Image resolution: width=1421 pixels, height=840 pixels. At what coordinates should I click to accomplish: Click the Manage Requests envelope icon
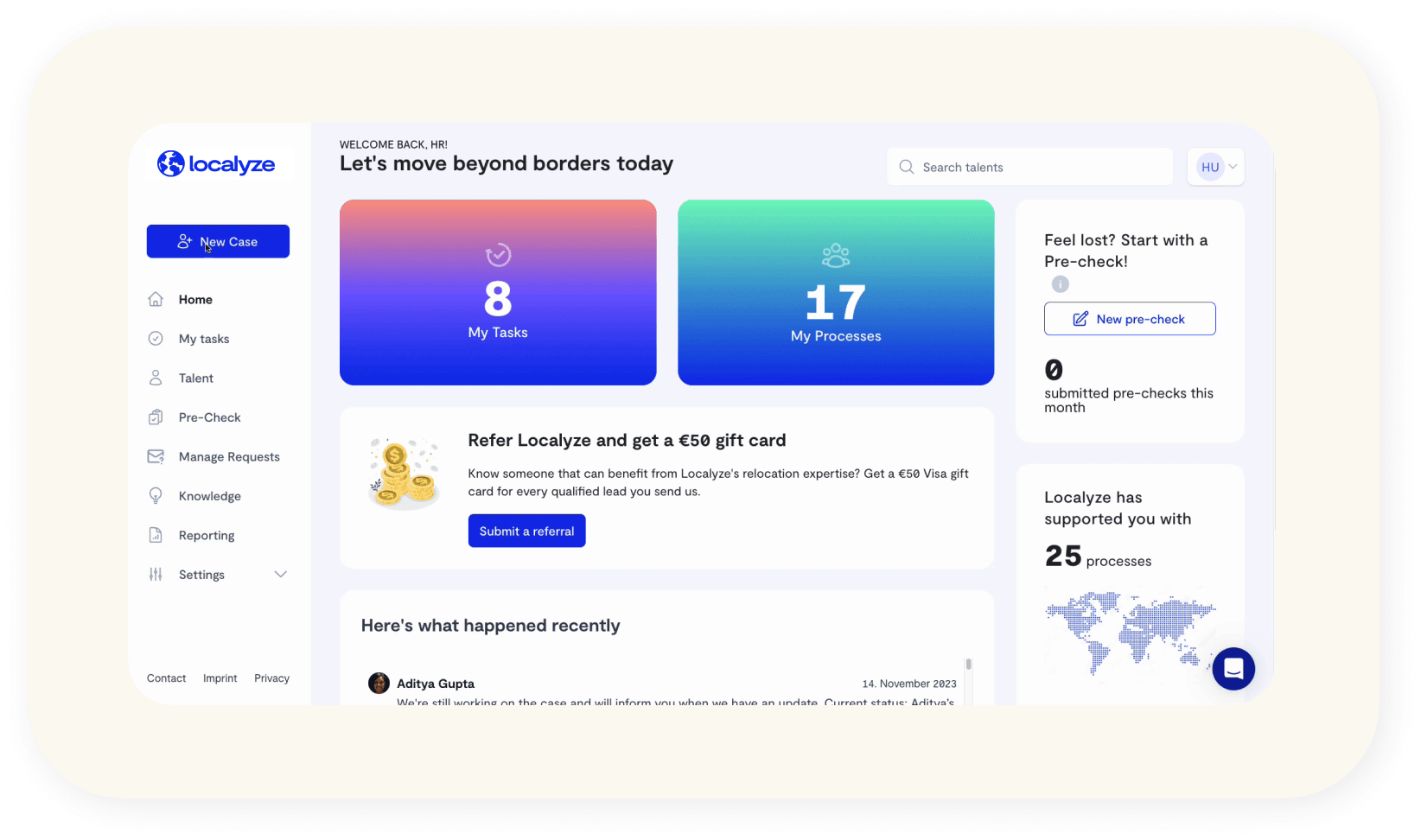[156, 456]
